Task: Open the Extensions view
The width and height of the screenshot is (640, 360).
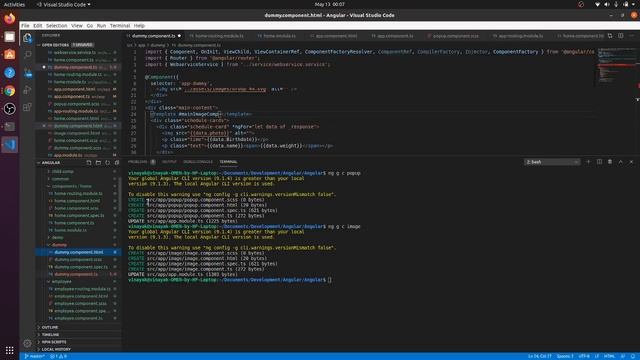Action: click(x=27, y=107)
